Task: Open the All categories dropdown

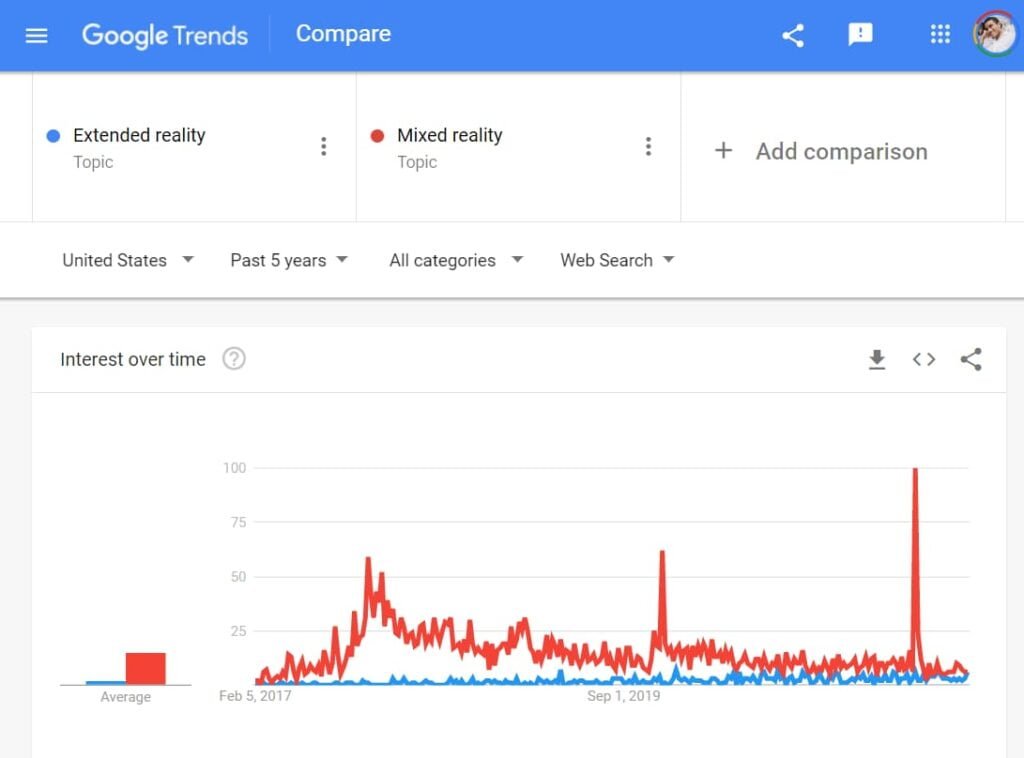Action: 456,260
